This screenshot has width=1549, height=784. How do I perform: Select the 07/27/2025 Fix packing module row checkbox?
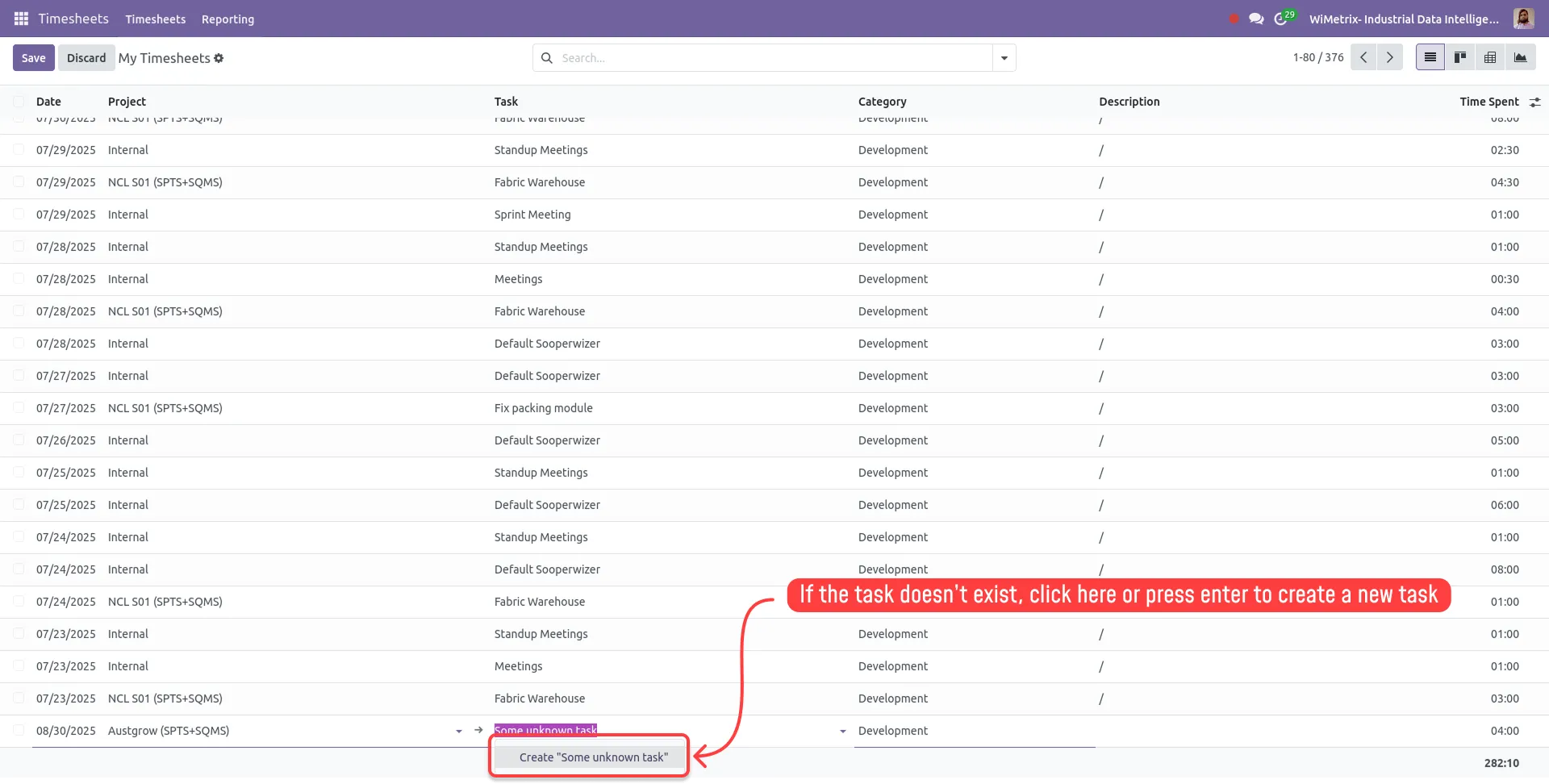click(19, 408)
